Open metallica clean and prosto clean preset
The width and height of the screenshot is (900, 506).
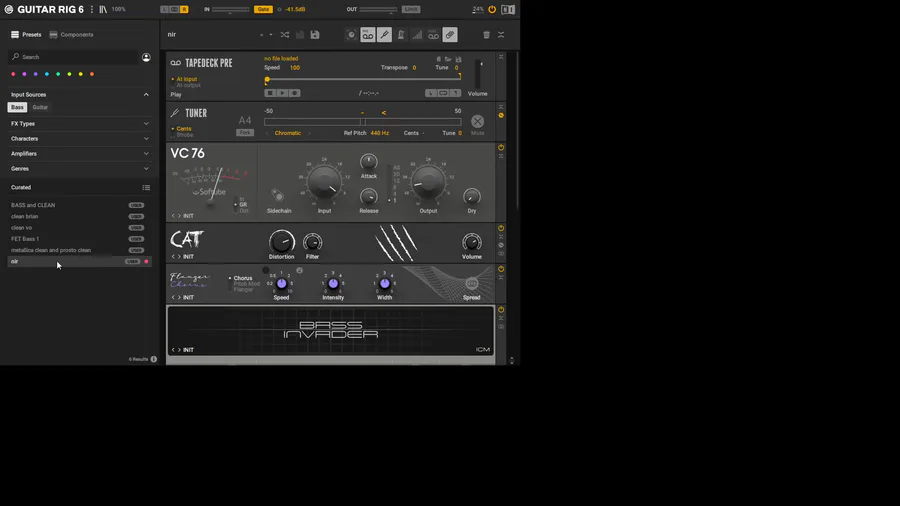pos(79,250)
